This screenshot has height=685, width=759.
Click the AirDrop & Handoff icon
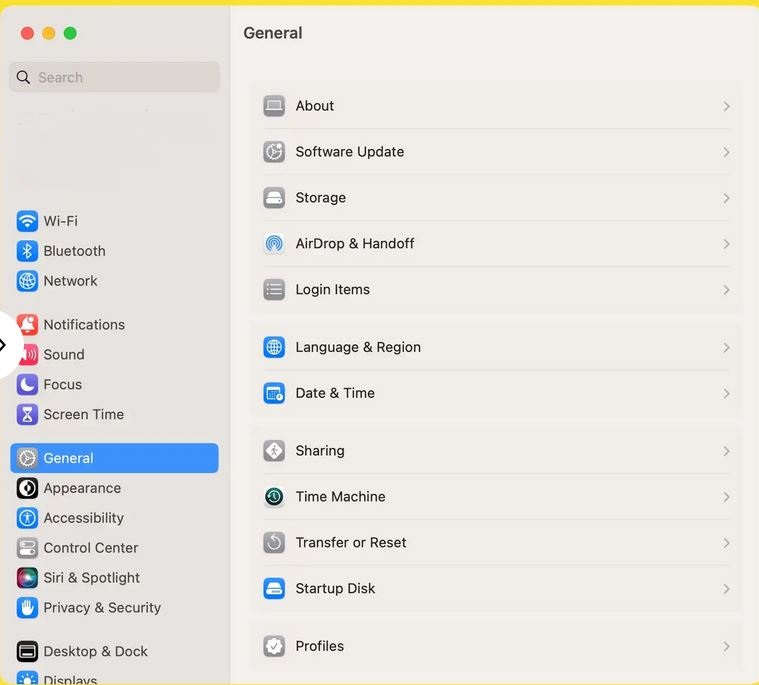pyautogui.click(x=274, y=244)
